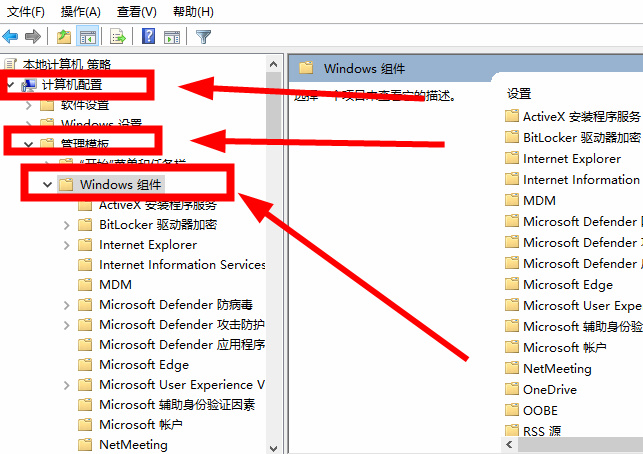
Task: Select Microsoft Edge in the left tree
Action: [x=143, y=365]
